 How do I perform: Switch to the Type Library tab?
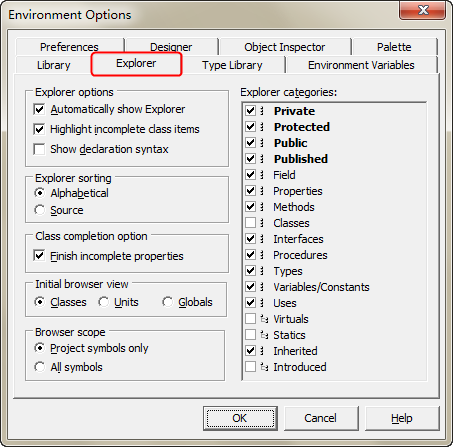(x=232, y=65)
